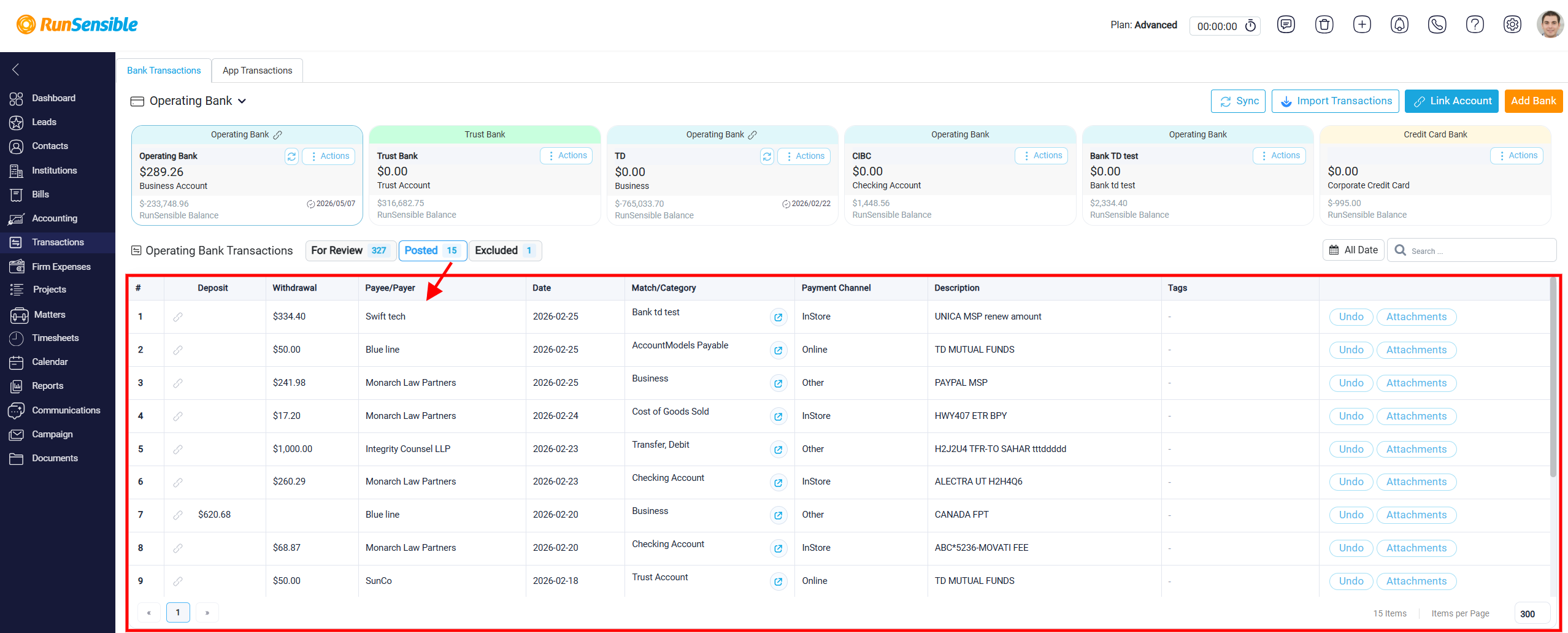Show For Review transactions tab
Viewport: 1568px width, 633px height.
point(351,250)
